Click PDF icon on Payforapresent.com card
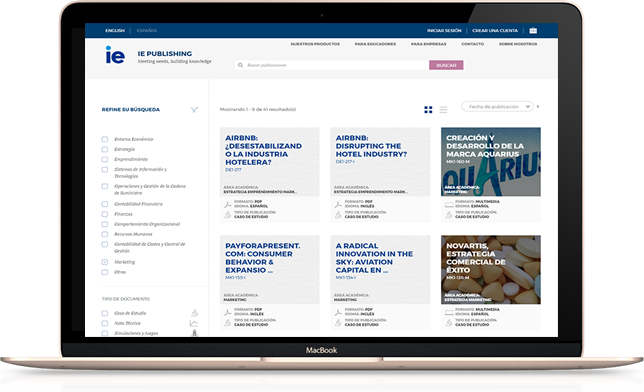644x392 pixels. click(228, 312)
